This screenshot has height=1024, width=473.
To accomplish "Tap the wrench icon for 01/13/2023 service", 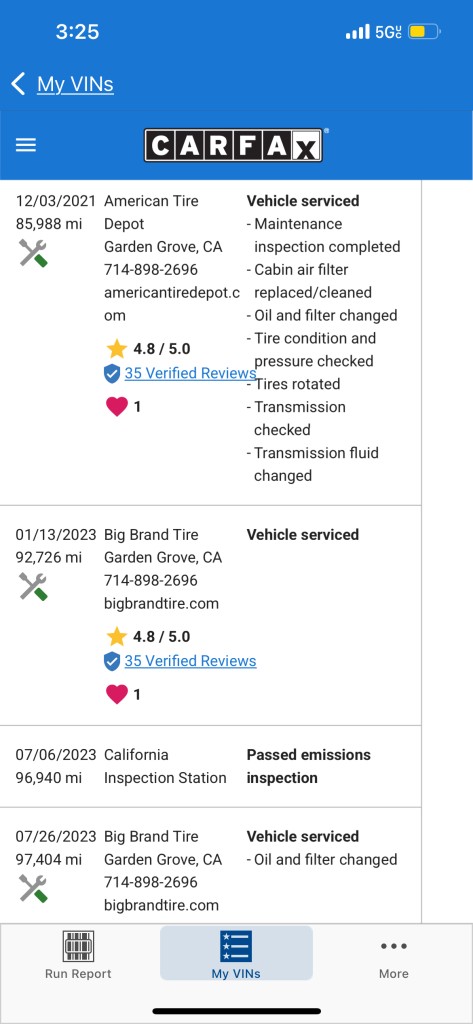I will click(33, 586).
